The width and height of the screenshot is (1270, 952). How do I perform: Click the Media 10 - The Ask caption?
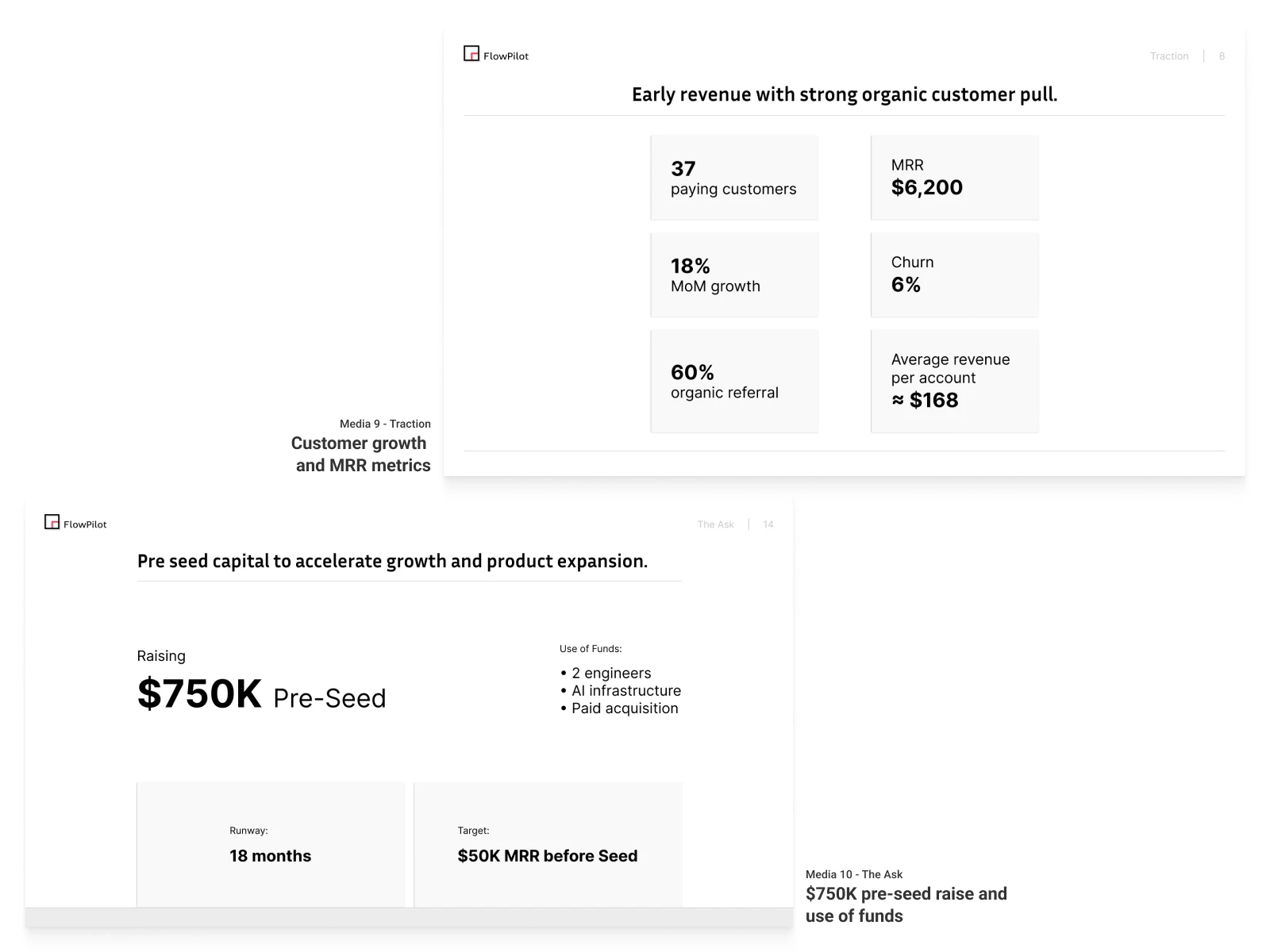point(854,874)
